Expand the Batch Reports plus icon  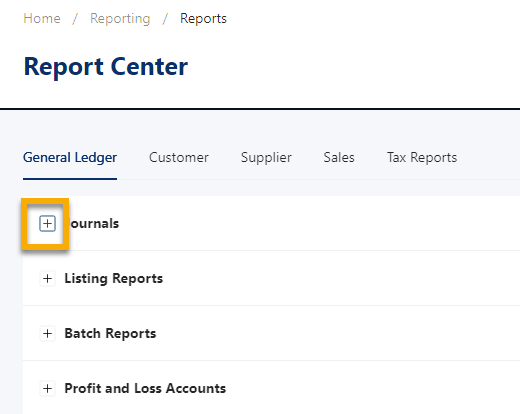pos(47,333)
